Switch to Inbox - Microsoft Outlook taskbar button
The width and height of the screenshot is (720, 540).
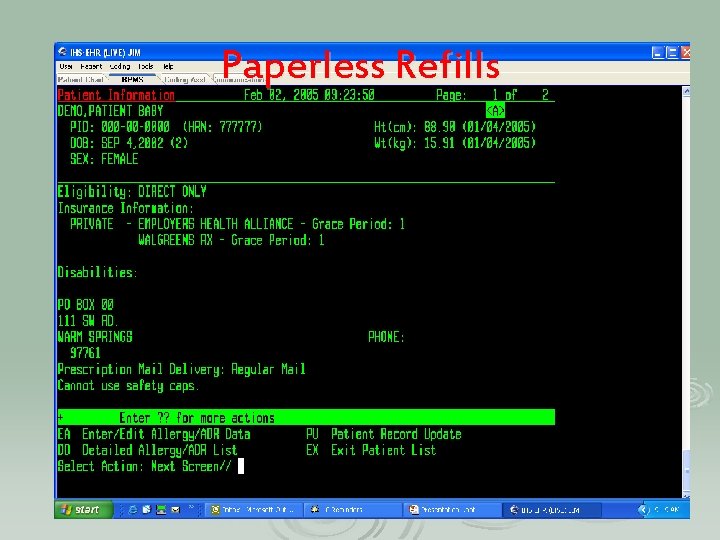click(253, 510)
